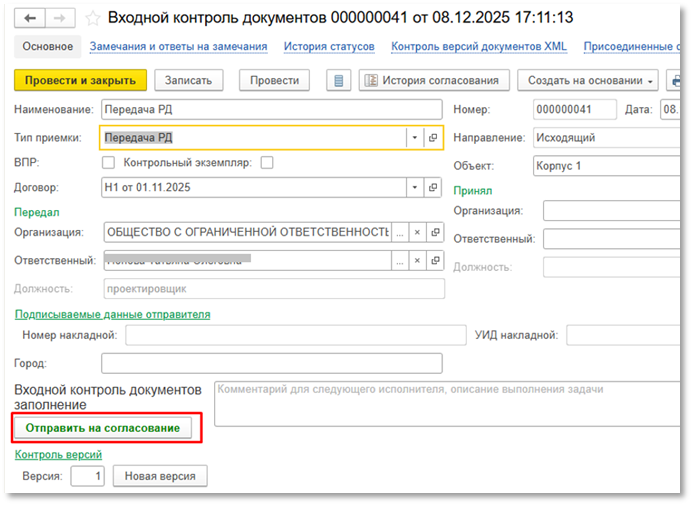Open the Договор field's linked item icon
Image resolution: width=693 pixels, height=506 pixels.
tap(433, 187)
